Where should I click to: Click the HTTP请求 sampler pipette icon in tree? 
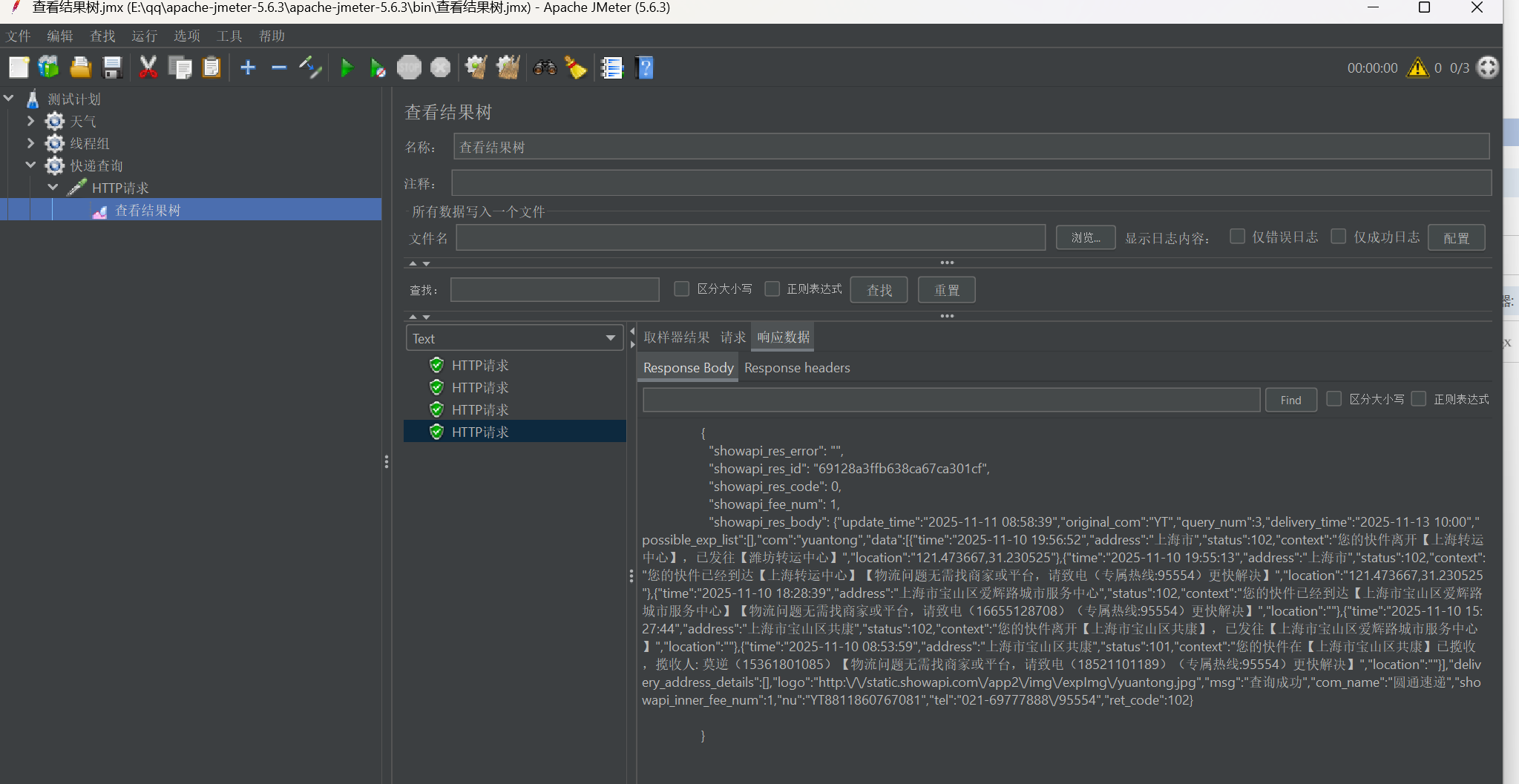click(76, 188)
